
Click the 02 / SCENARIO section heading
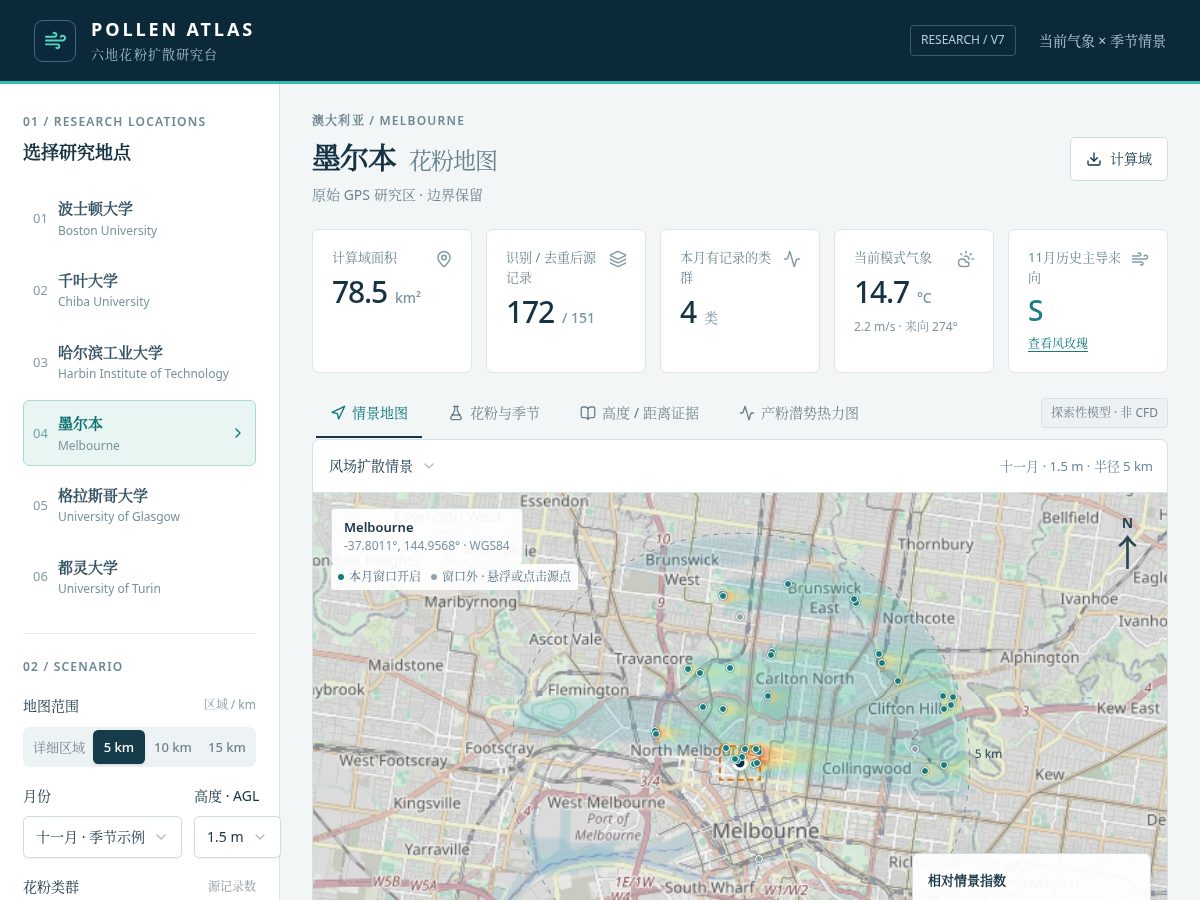click(73, 666)
